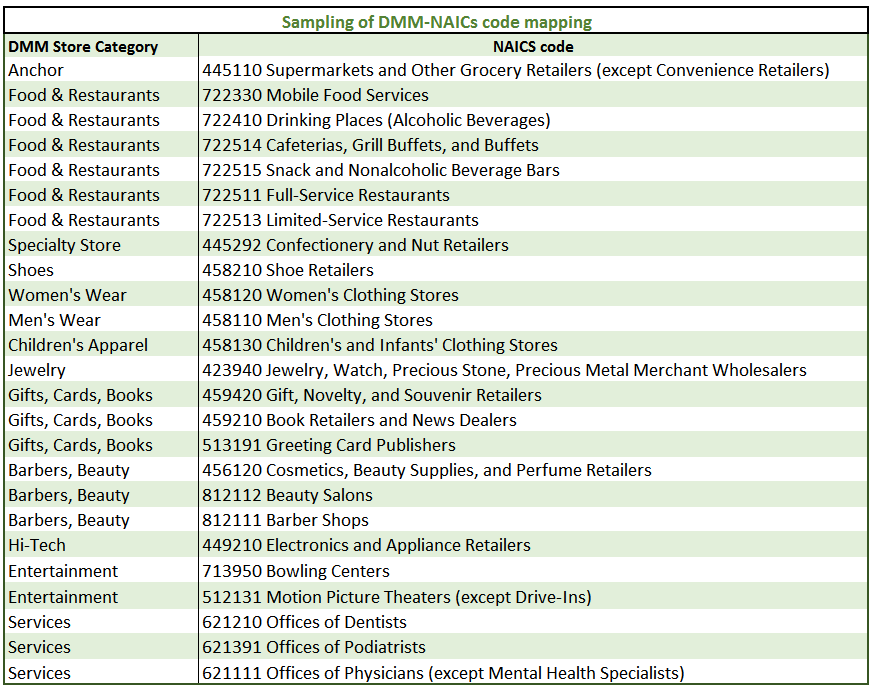This screenshot has width=873, height=689.
Task: Select the 'DMM Store Category' column header
Action: pyautogui.click(x=83, y=46)
